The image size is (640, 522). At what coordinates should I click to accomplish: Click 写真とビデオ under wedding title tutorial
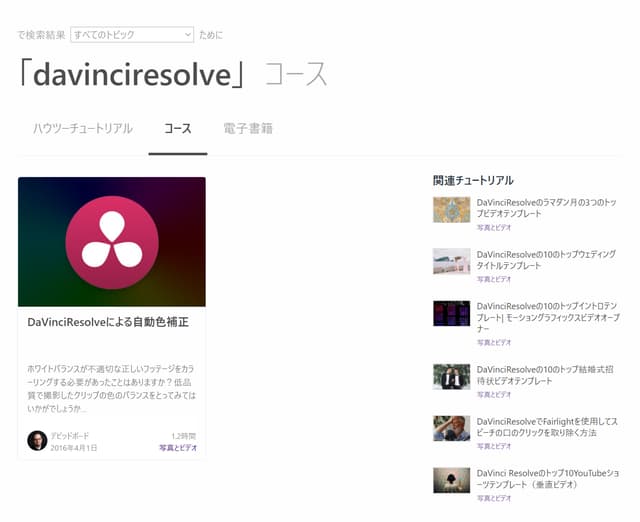click(494, 279)
